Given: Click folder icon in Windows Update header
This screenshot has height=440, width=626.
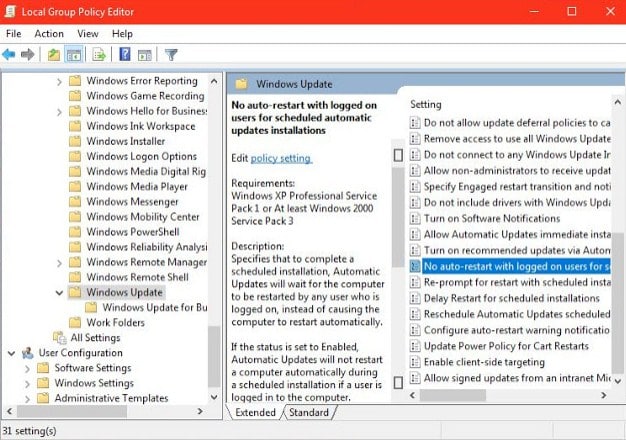Looking at the screenshot, I should coord(242,84).
